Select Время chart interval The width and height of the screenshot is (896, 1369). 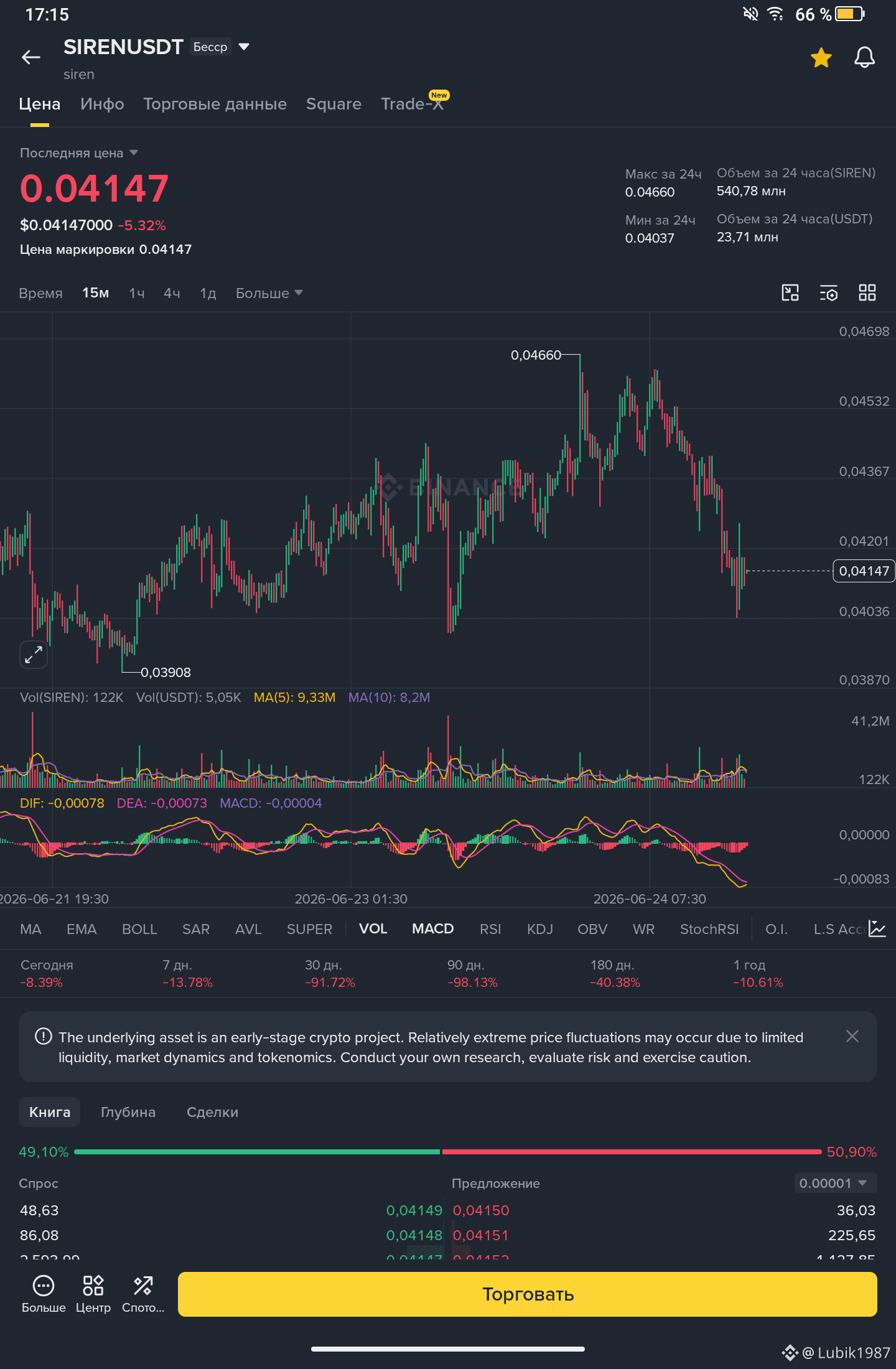click(x=40, y=293)
